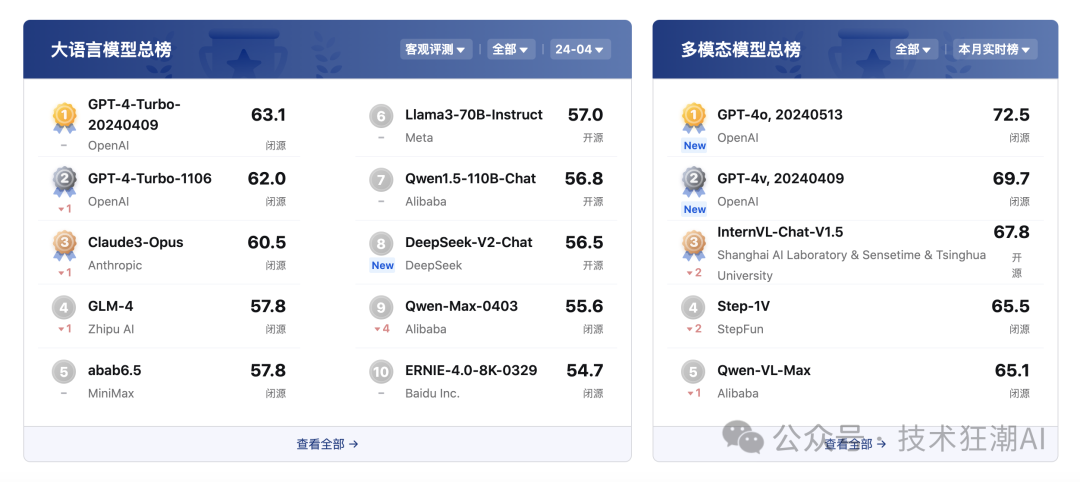
Task: Open the 全部 dropdown in 多模态模型总榜
Action: tap(913, 49)
